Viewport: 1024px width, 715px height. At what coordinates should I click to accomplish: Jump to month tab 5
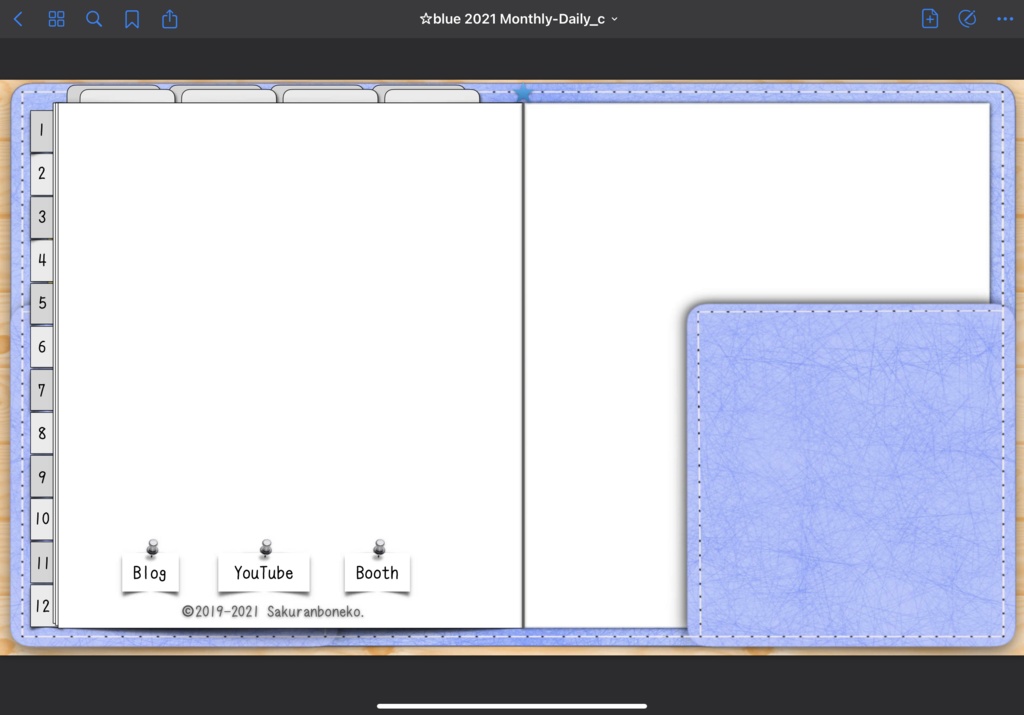[x=42, y=303]
